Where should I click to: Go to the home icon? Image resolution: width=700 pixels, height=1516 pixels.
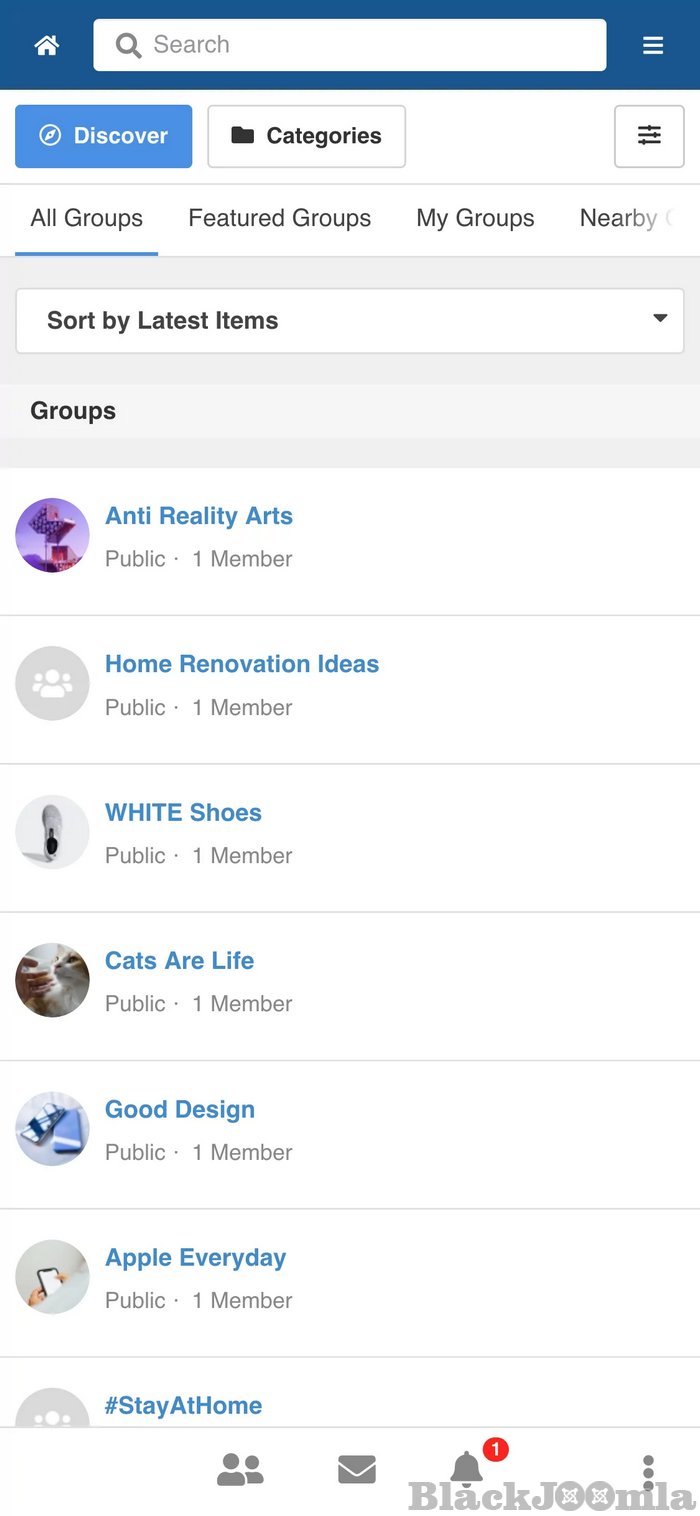coord(47,45)
